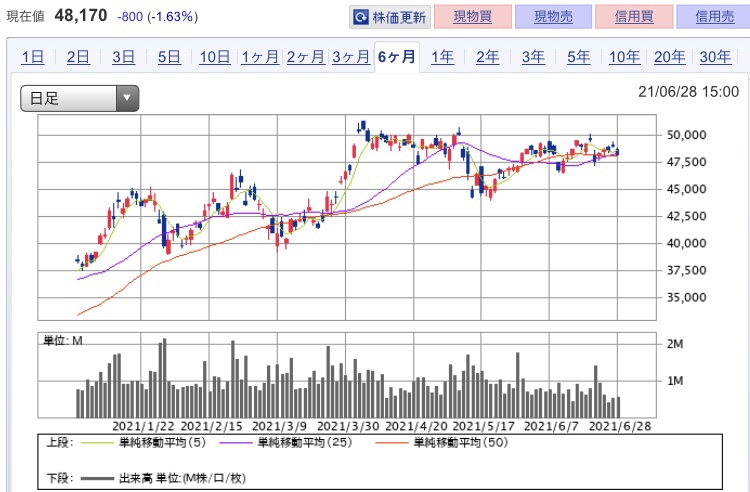Click the 2021/6/28 date label
Screen dimensions: 750x492
pyautogui.click(x=620, y=426)
